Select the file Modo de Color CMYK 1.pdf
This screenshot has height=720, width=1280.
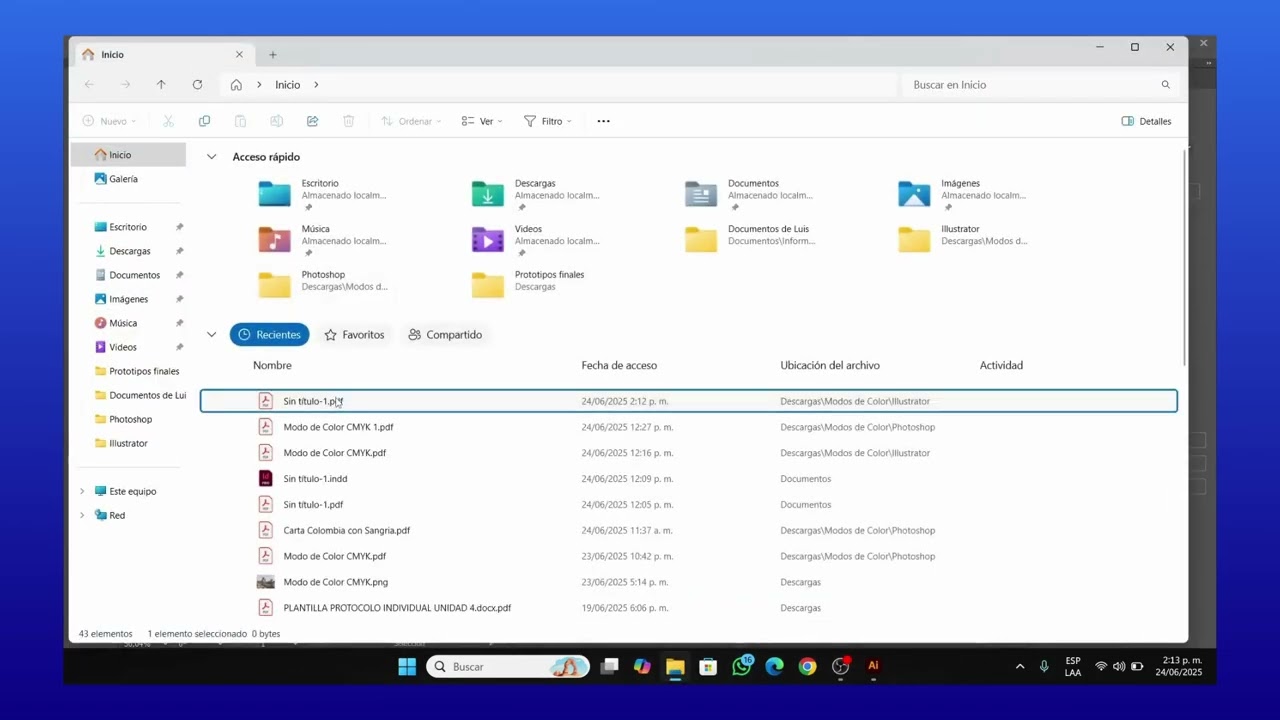[689, 427]
